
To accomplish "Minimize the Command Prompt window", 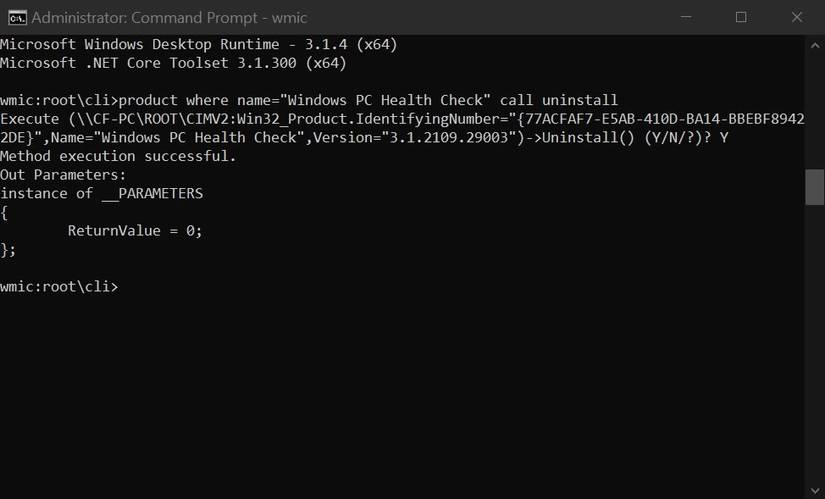I will point(686,17).
